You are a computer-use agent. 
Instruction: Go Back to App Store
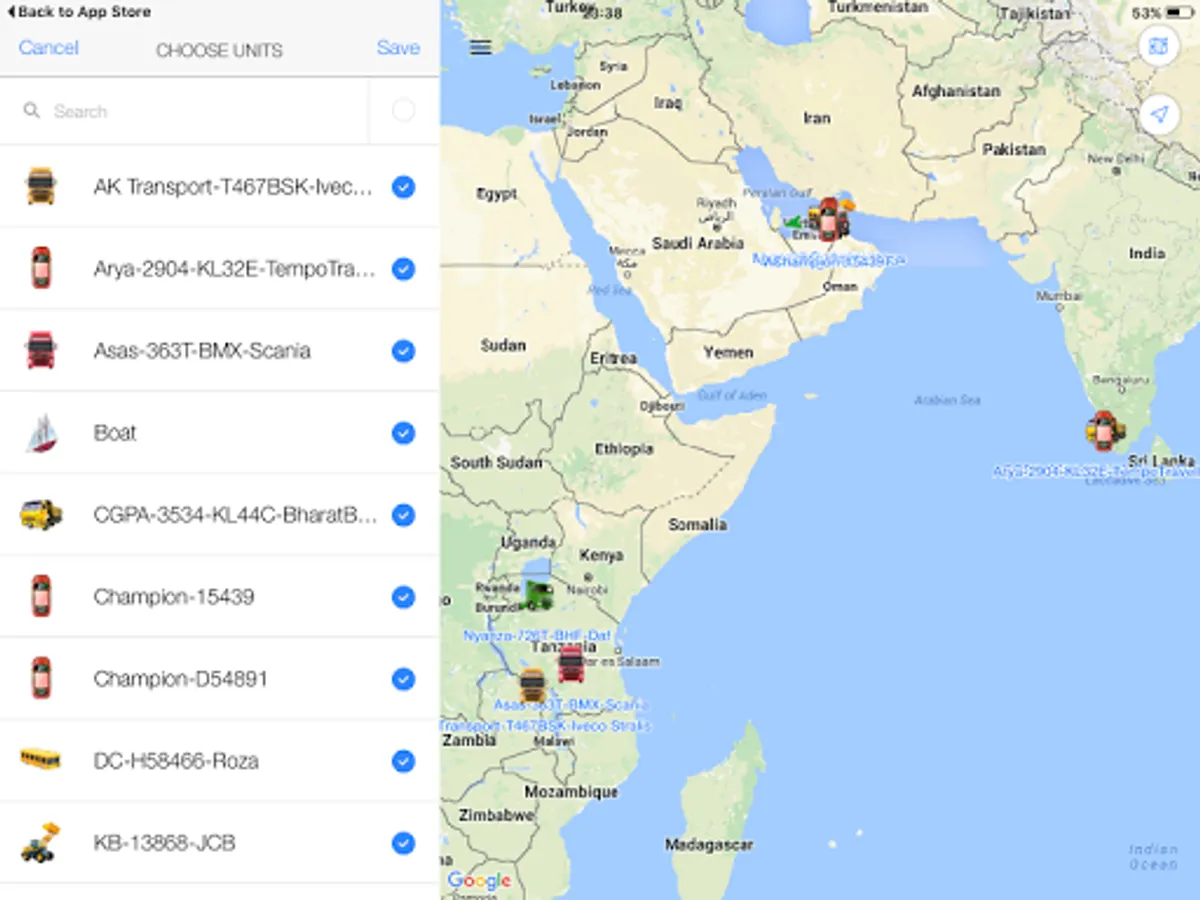(79, 12)
